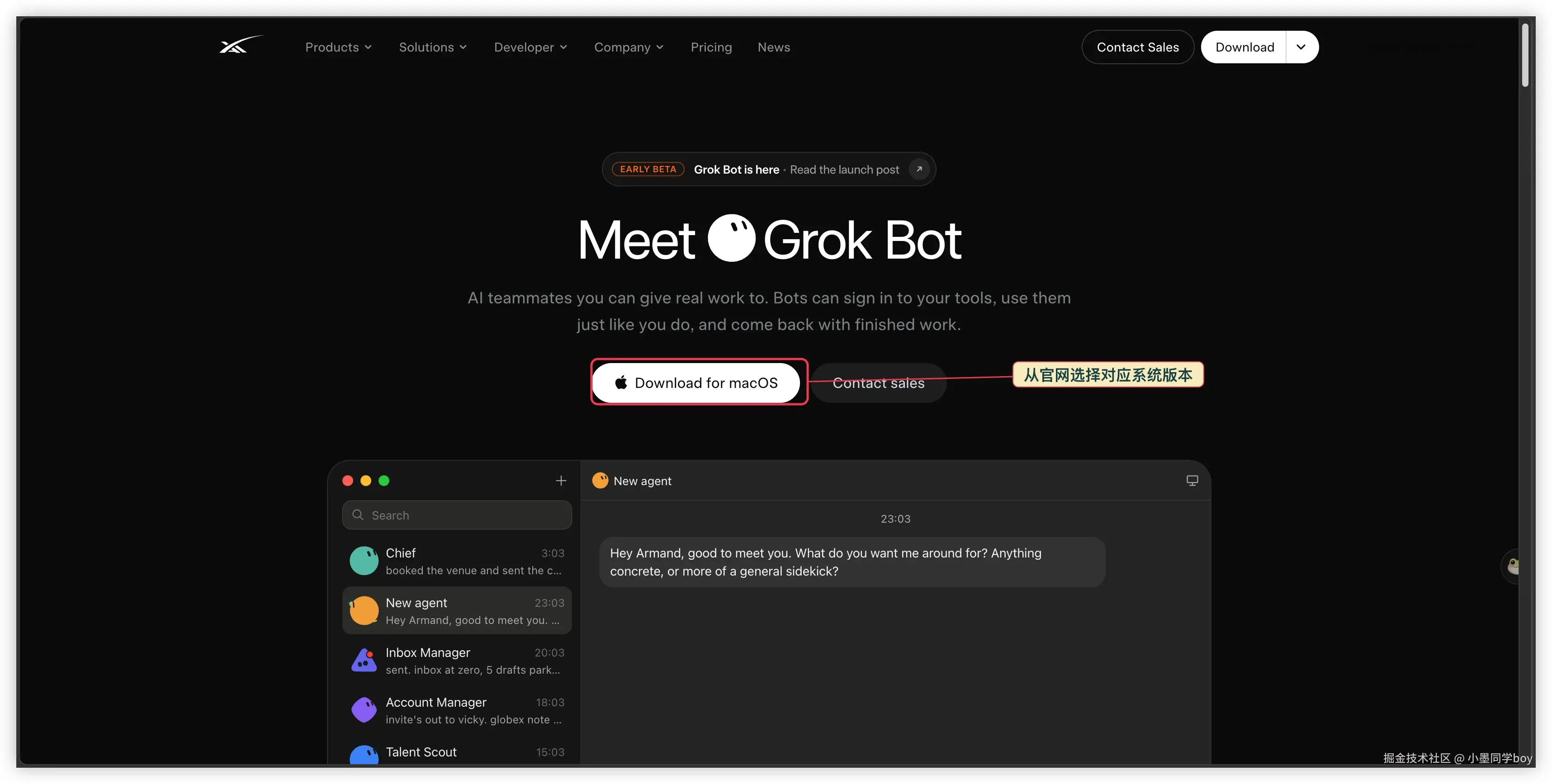Click the Grok Bot face logo in headline

(x=731, y=238)
